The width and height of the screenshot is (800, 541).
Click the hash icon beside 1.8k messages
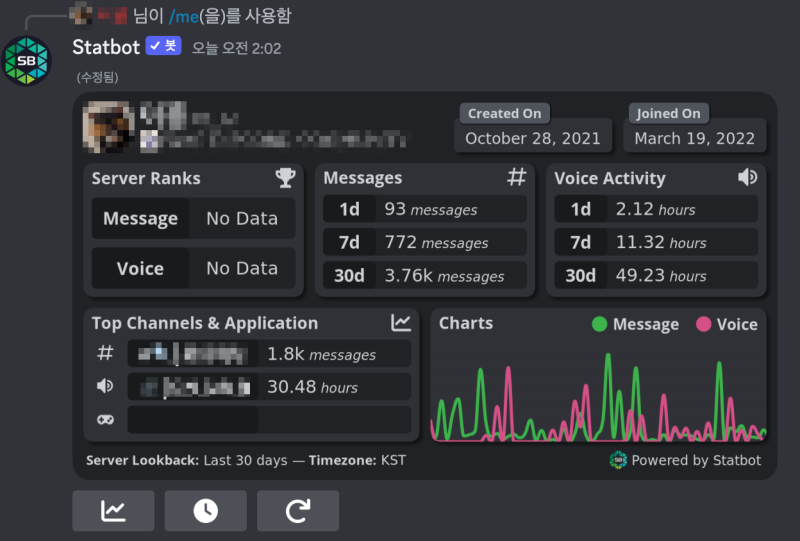105,353
